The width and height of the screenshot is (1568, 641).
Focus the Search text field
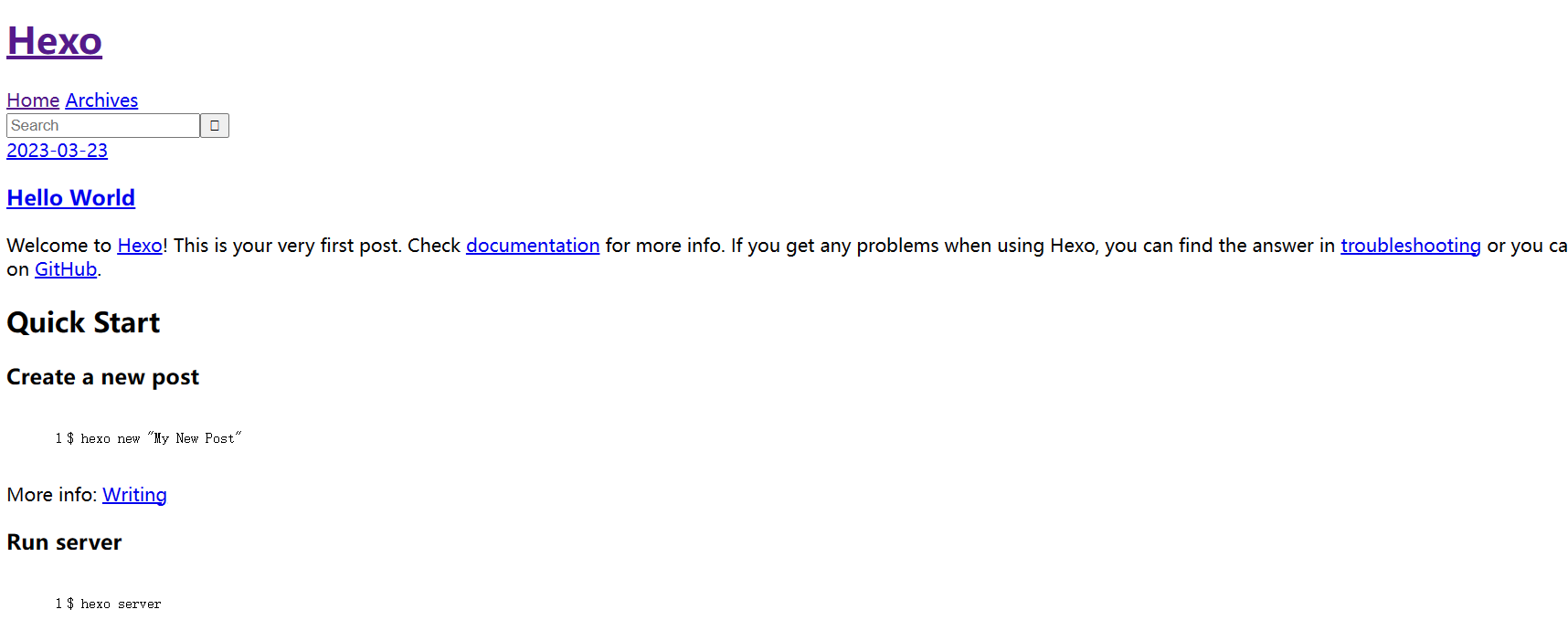[103, 125]
